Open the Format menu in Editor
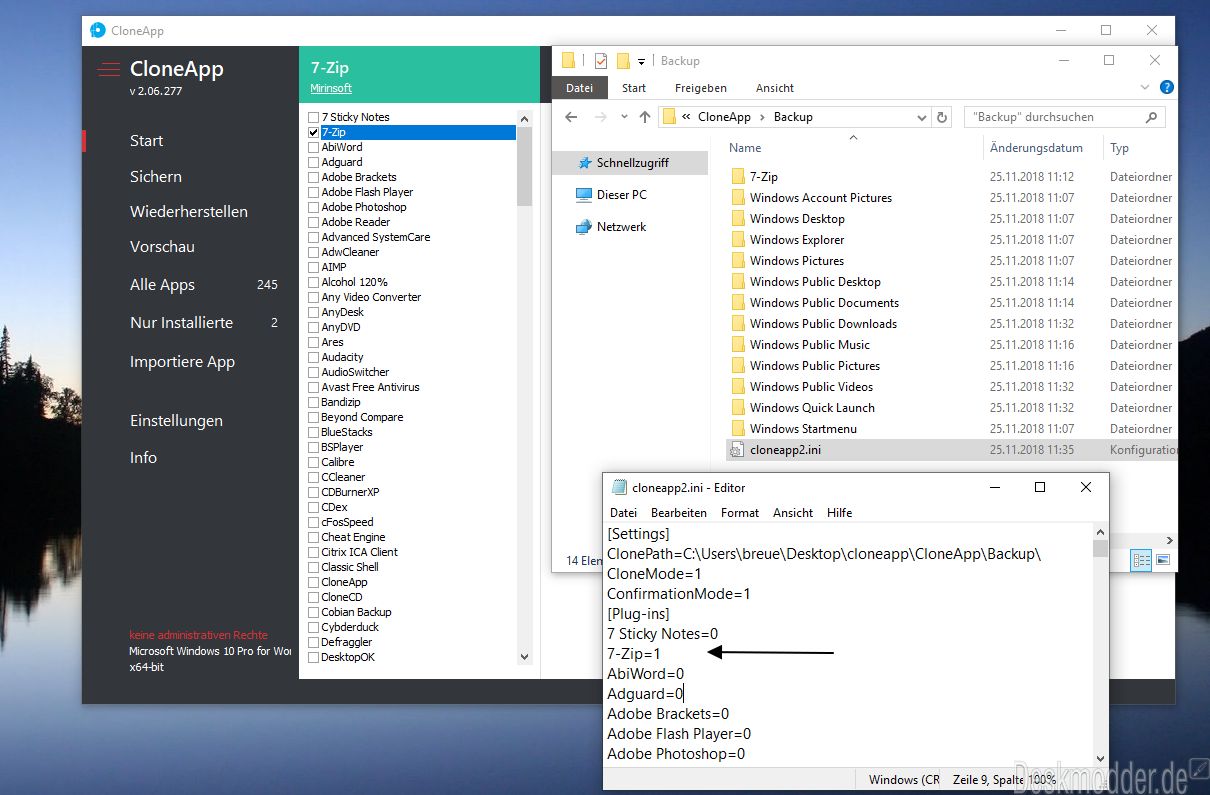The image size is (1210, 795). (740, 512)
